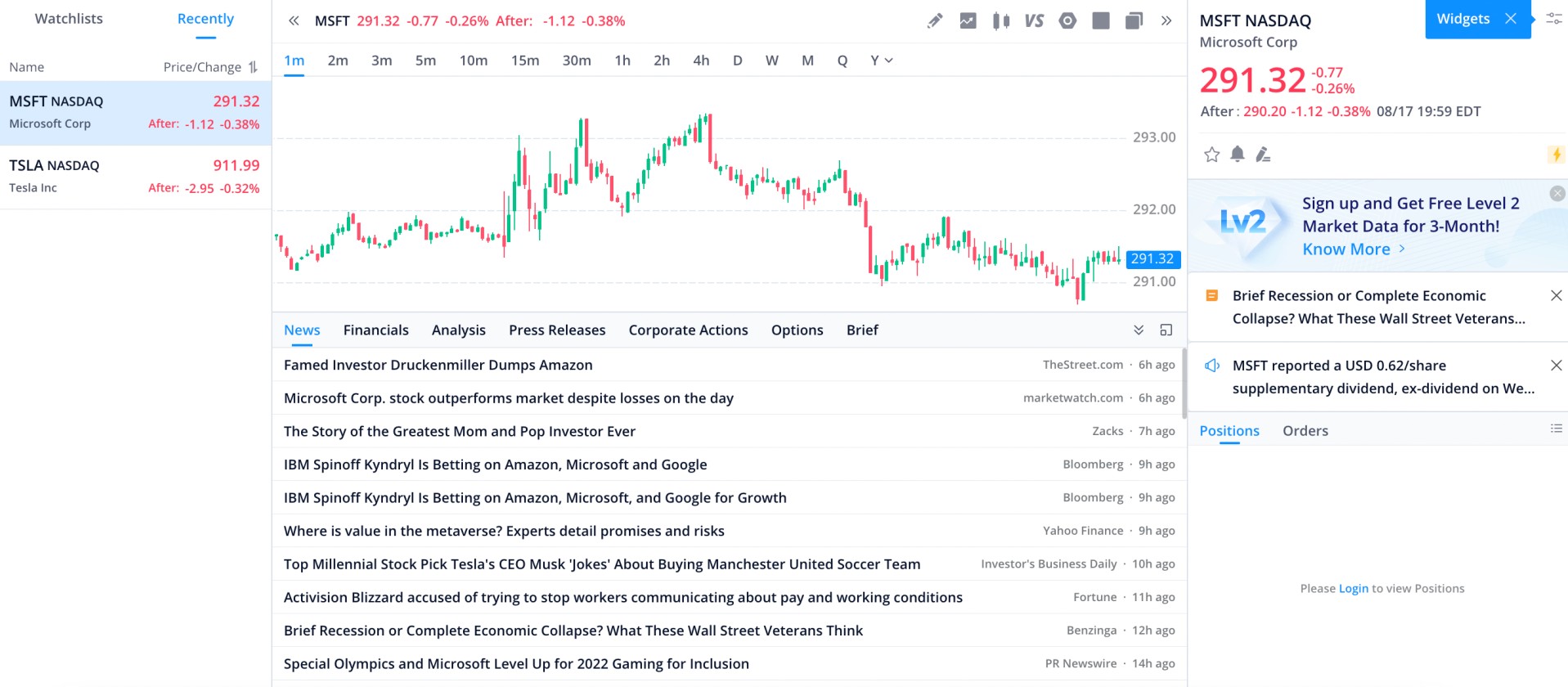Select the drawing pencil tool
Screen dimensions: 1568x687
click(x=934, y=21)
